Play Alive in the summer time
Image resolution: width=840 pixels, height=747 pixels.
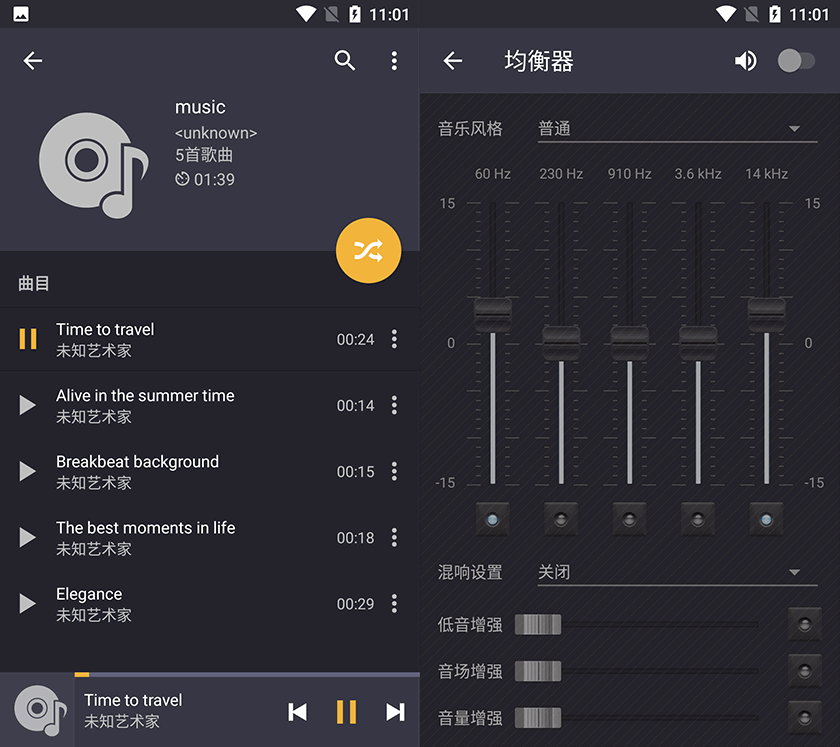pyautogui.click(x=27, y=405)
